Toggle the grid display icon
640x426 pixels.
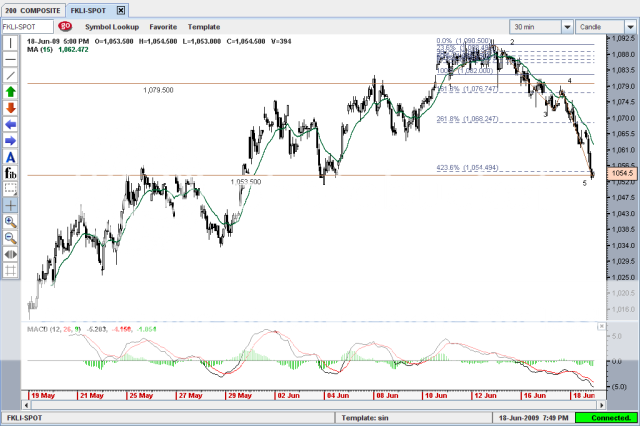click(11, 270)
